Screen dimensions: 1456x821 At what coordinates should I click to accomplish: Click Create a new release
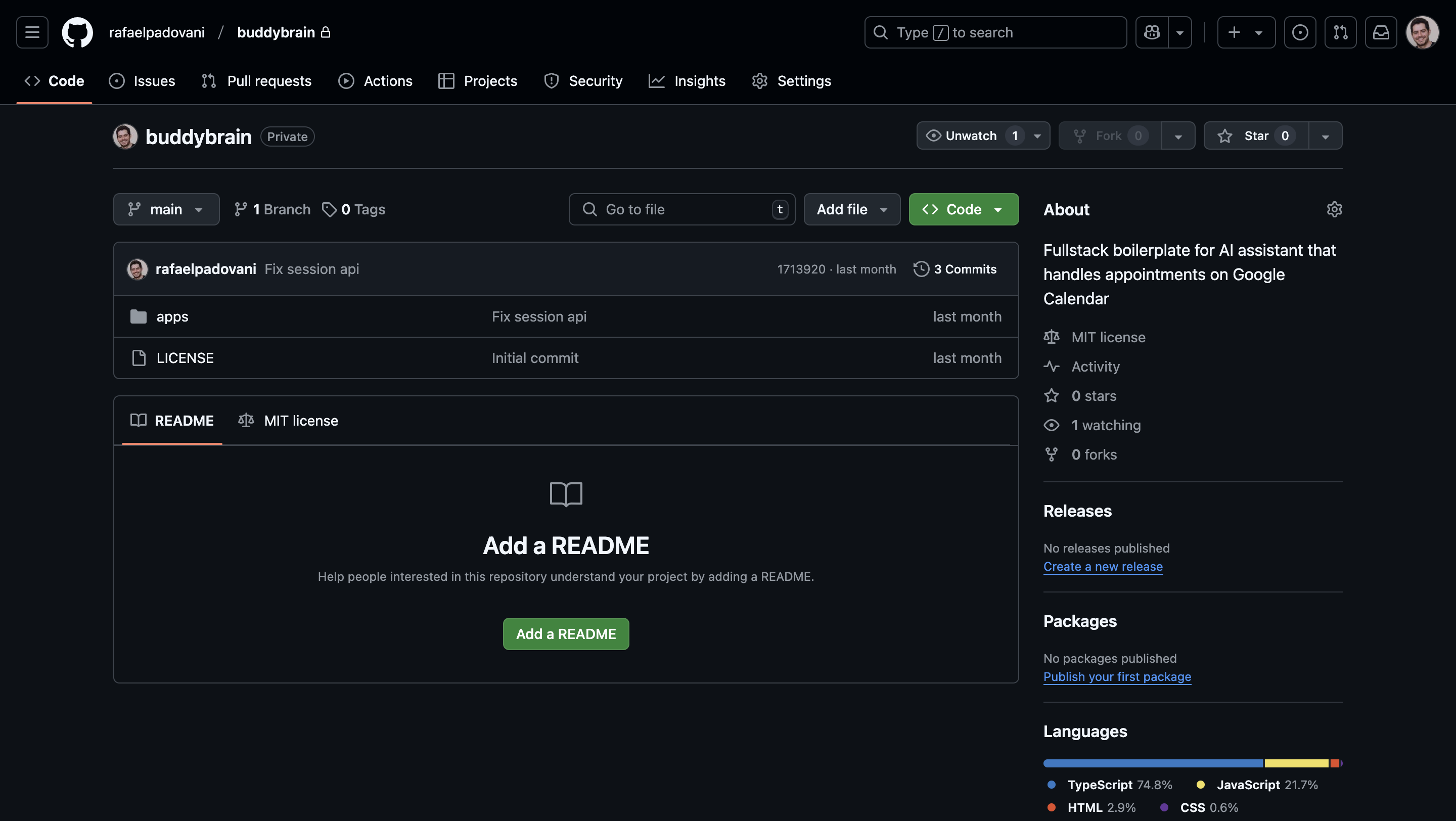point(1103,566)
